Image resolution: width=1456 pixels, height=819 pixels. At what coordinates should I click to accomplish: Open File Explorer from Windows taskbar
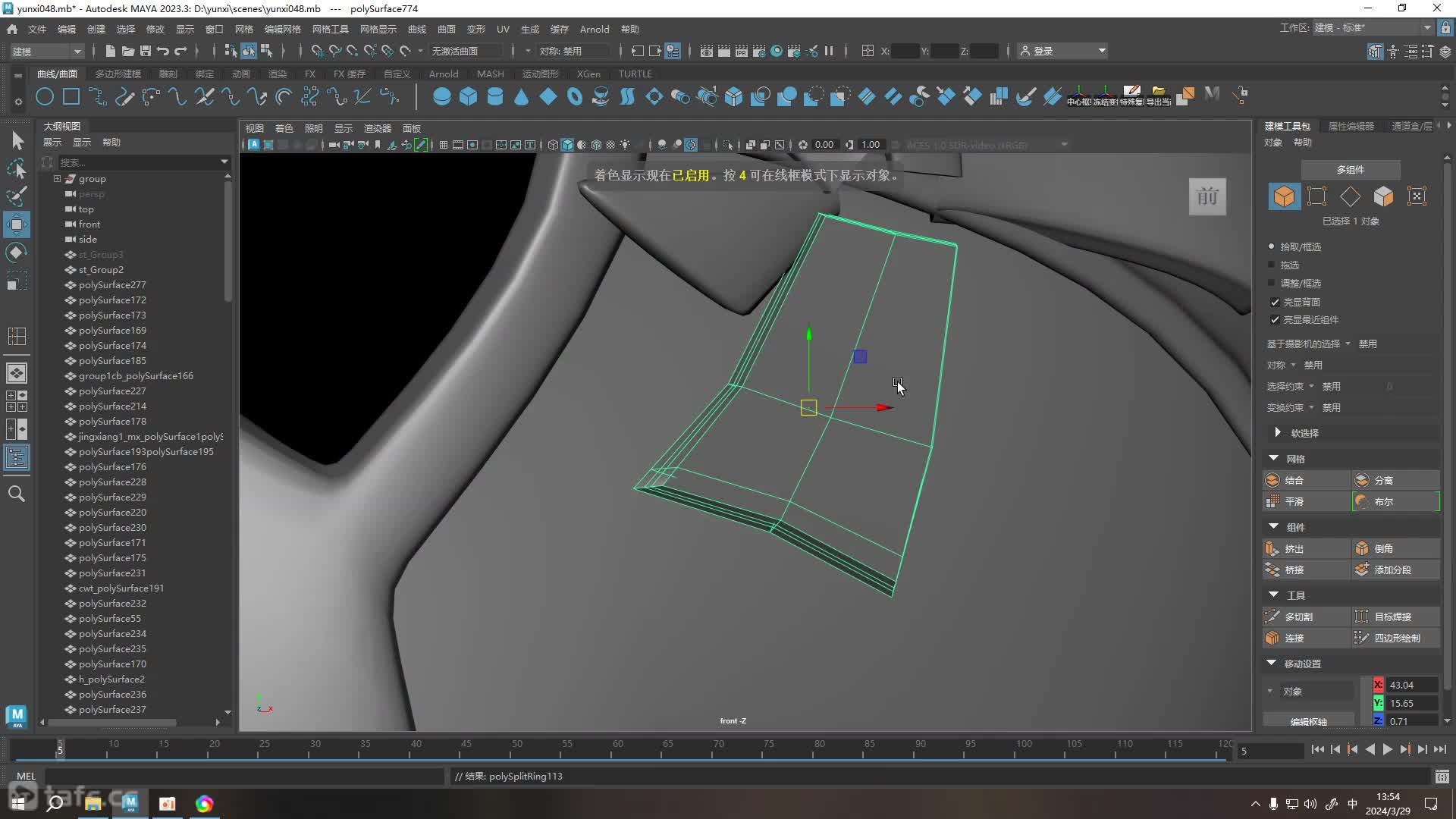[93, 804]
